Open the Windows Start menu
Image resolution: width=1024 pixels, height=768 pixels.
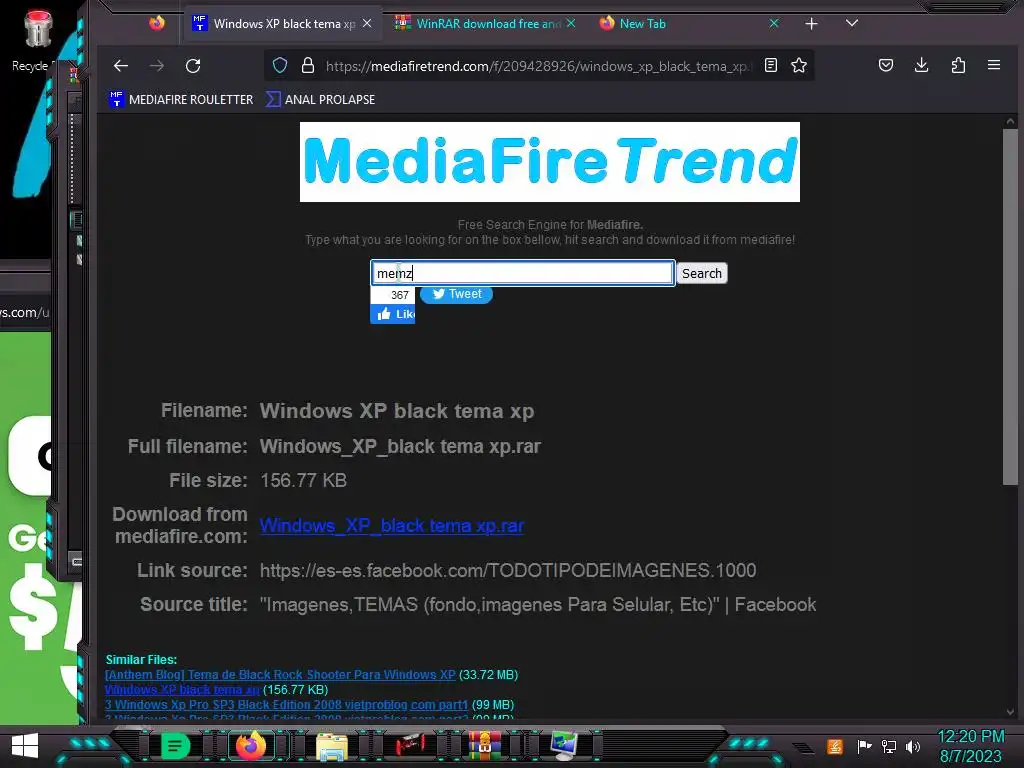[25, 745]
